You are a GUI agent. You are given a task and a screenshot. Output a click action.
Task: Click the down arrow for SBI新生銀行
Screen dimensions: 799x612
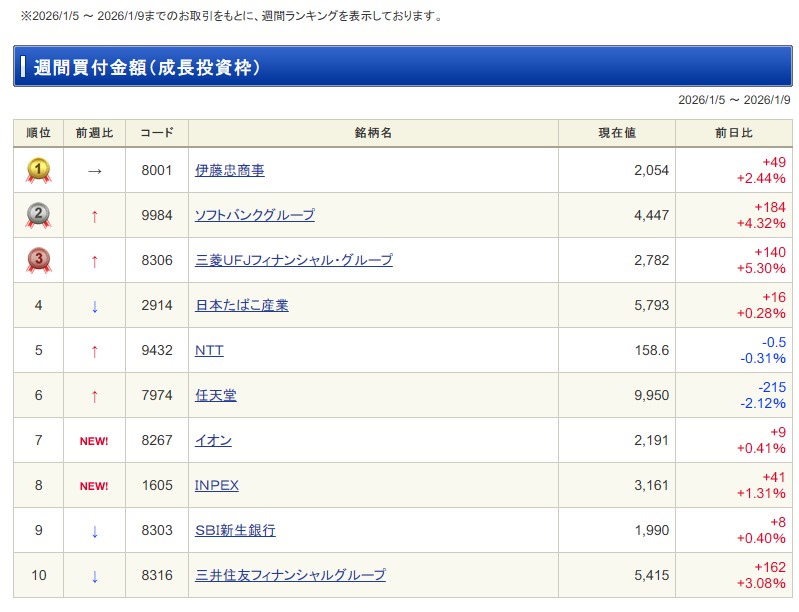pos(94,531)
